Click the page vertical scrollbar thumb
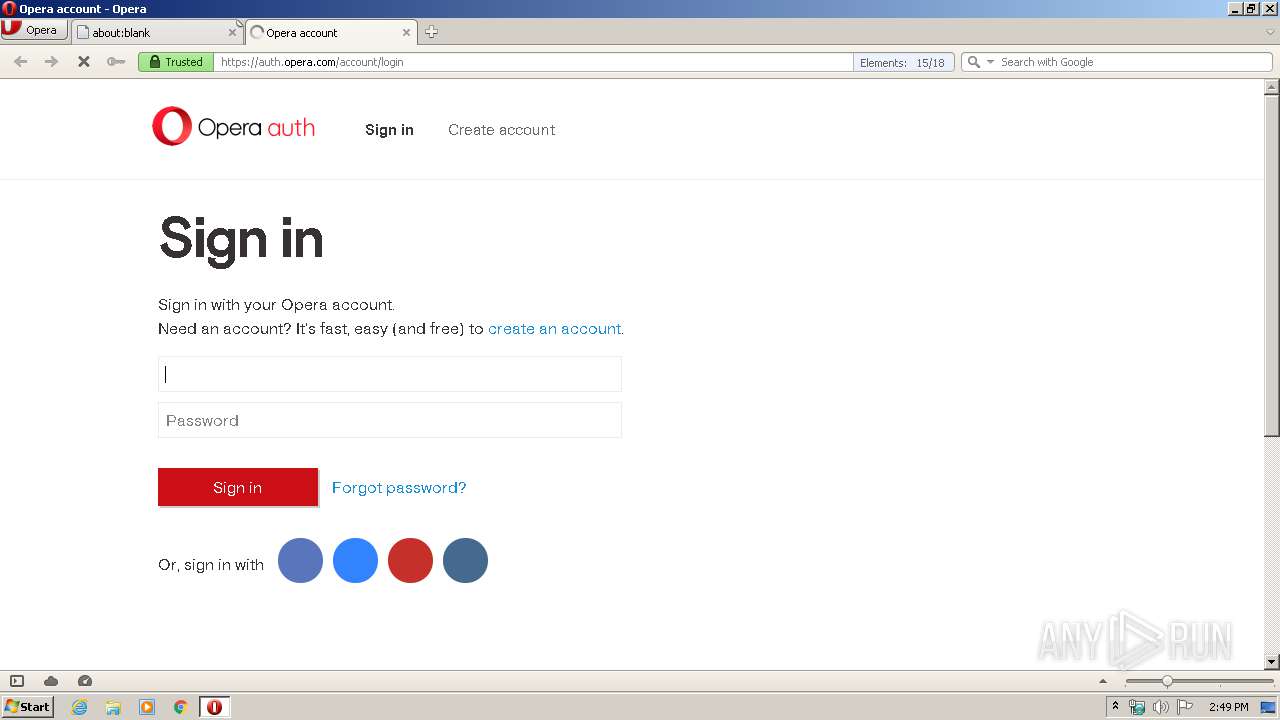This screenshot has width=1280, height=720. click(x=1272, y=266)
